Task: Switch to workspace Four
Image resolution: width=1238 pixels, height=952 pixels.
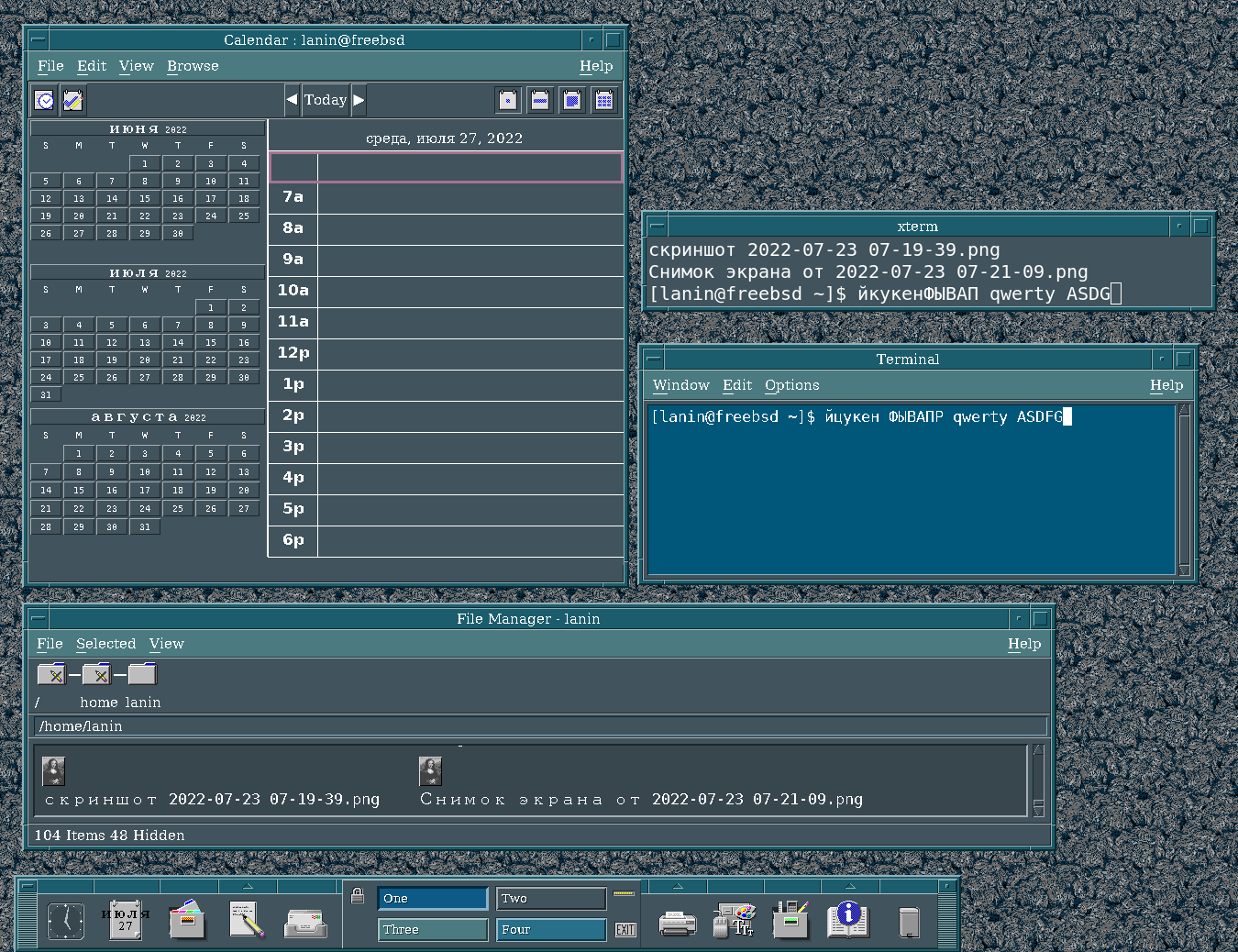Action: (x=551, y=930)
